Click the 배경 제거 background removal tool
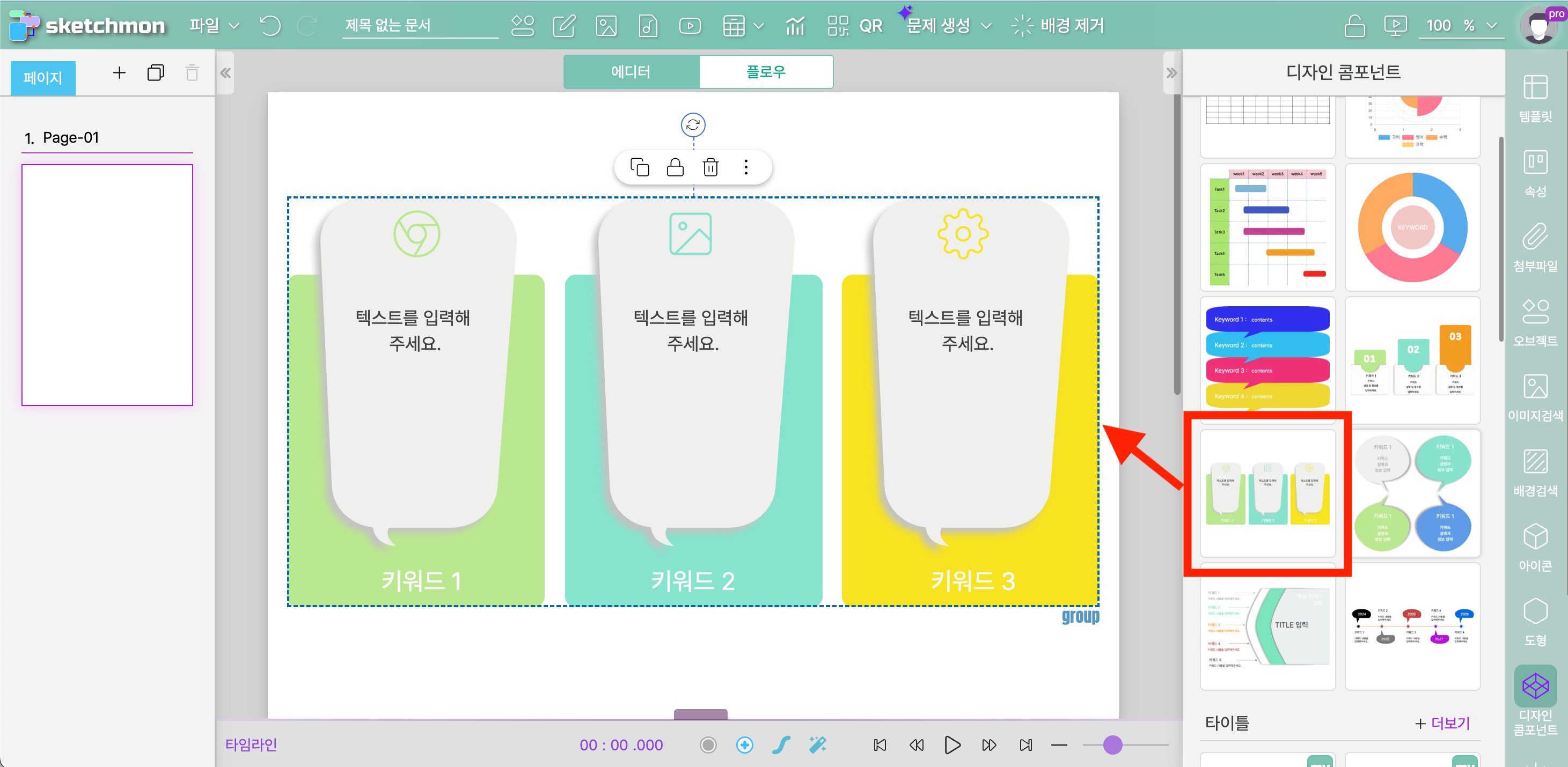 tap(1058, 26)
